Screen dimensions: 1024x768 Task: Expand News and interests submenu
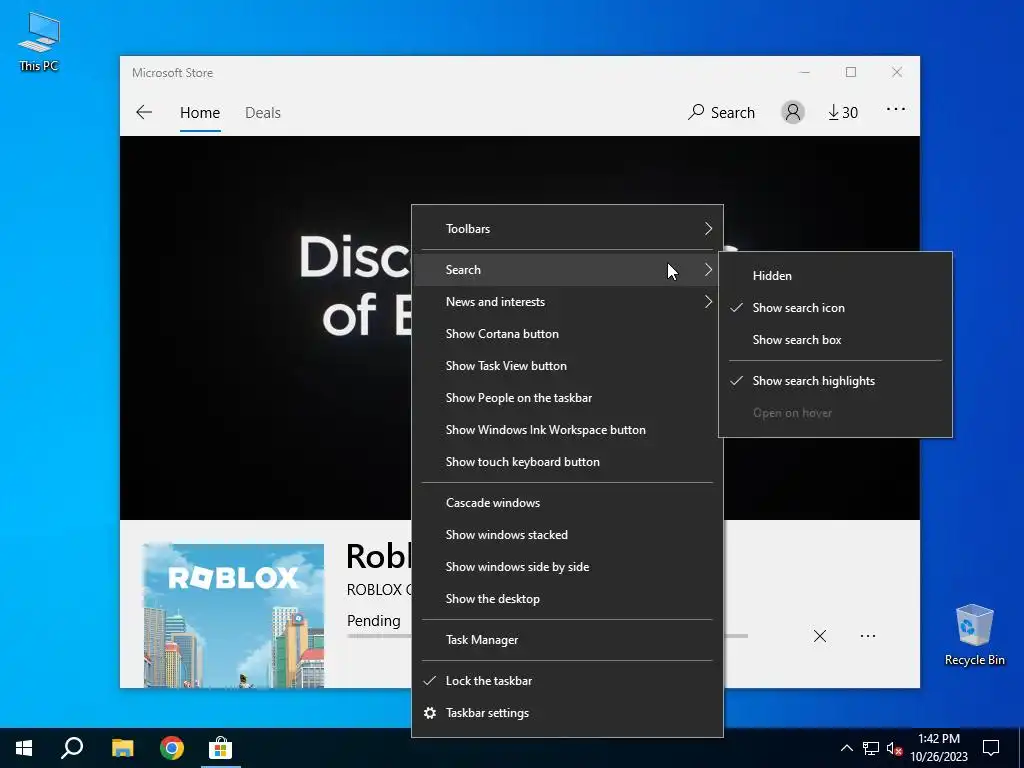point(568,302)
